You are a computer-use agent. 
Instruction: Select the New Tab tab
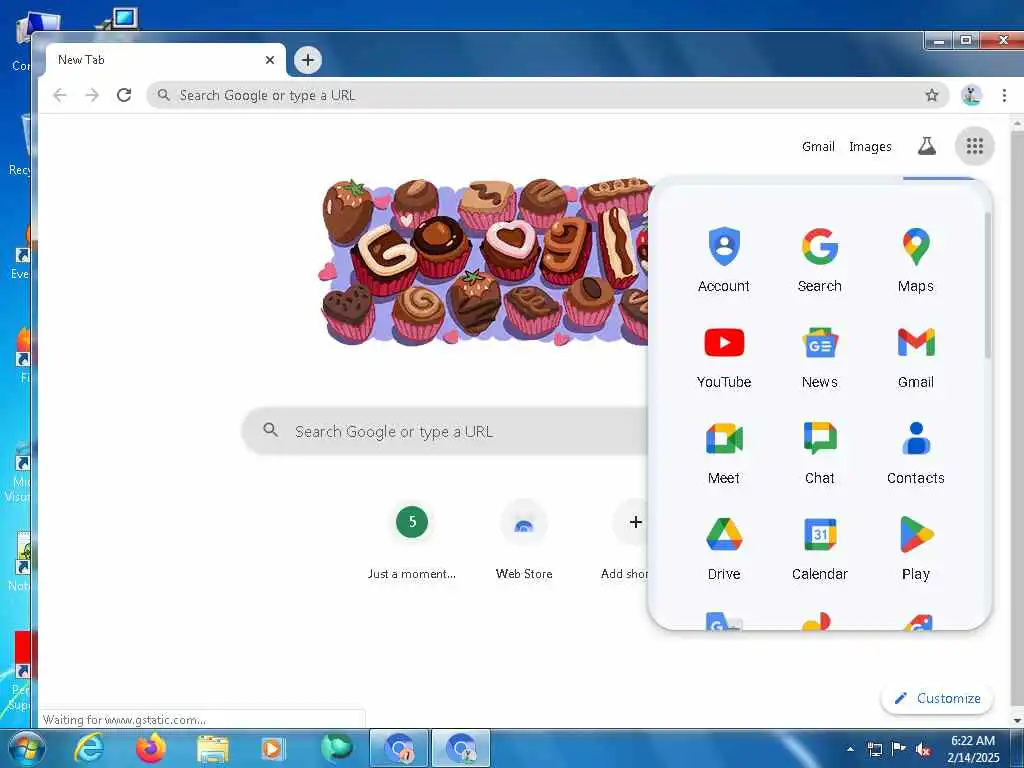tap(165, 60)
